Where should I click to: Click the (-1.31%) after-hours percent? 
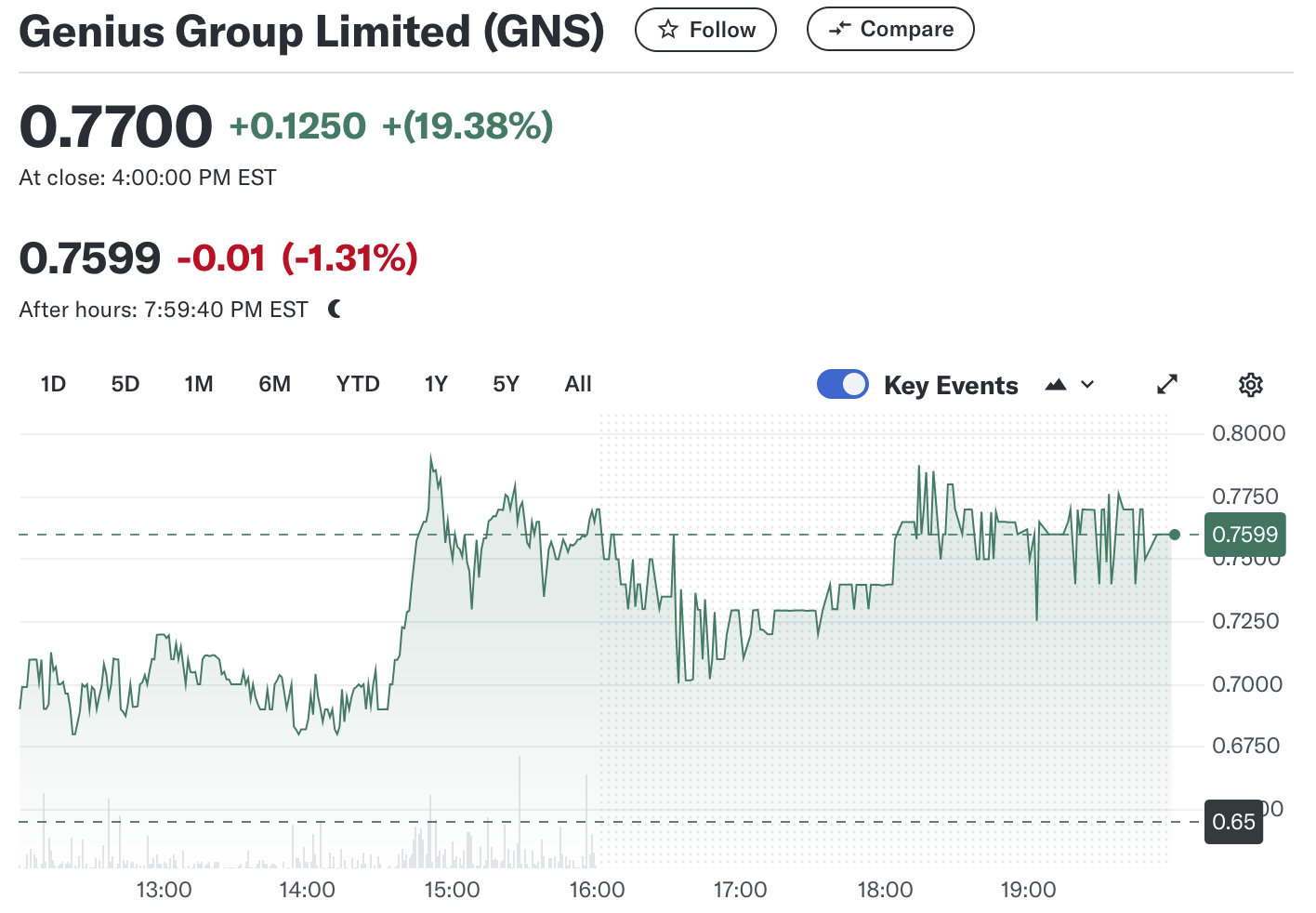349,258
